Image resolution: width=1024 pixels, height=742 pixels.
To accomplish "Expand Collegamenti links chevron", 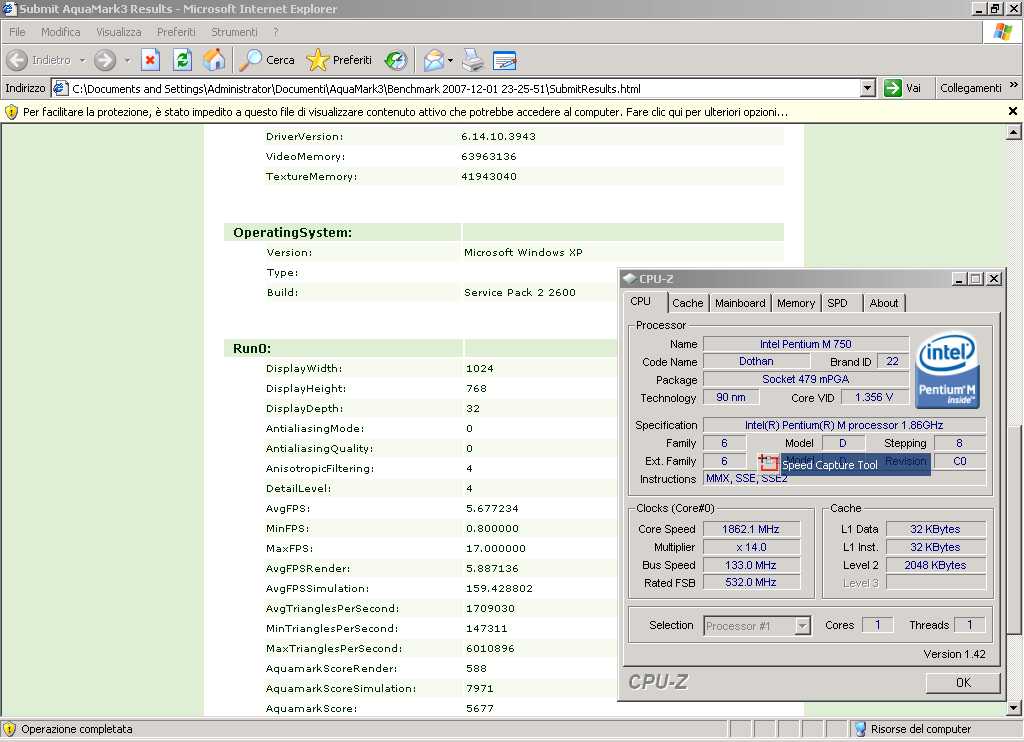I will tap(1014, 85).
